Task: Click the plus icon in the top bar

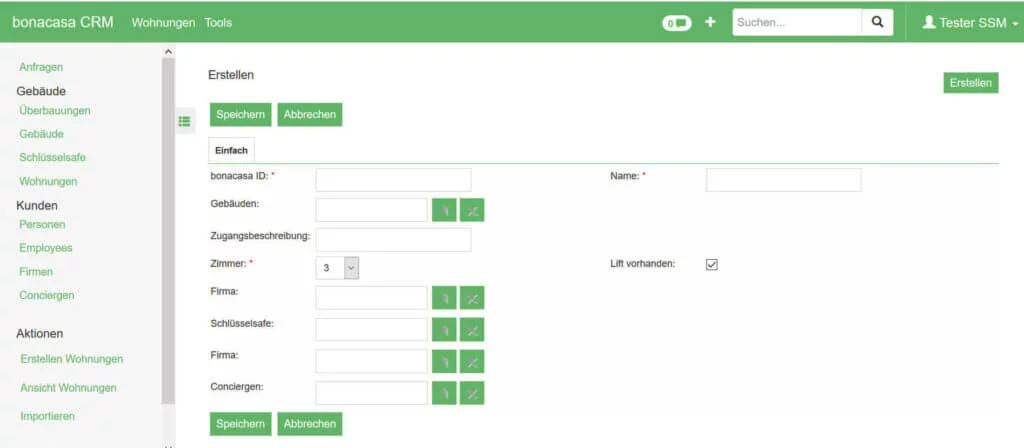Action: click(710, 22)
